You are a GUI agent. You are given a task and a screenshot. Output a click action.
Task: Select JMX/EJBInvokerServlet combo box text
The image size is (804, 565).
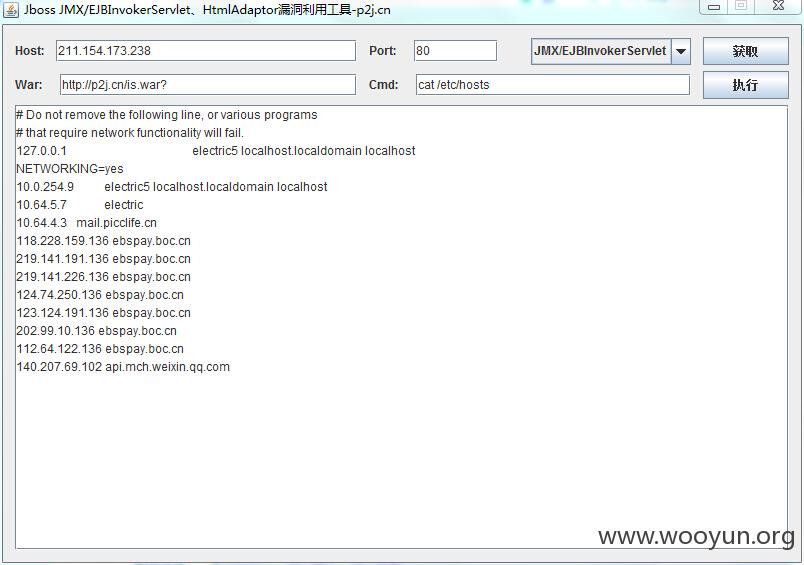pos(600,51)
